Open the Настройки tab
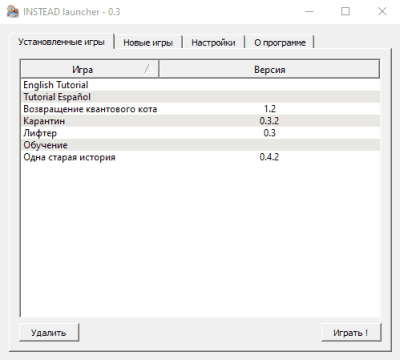The height and width of the screenshot is (360, 400). pyautogui.click(x=213, y=43)
